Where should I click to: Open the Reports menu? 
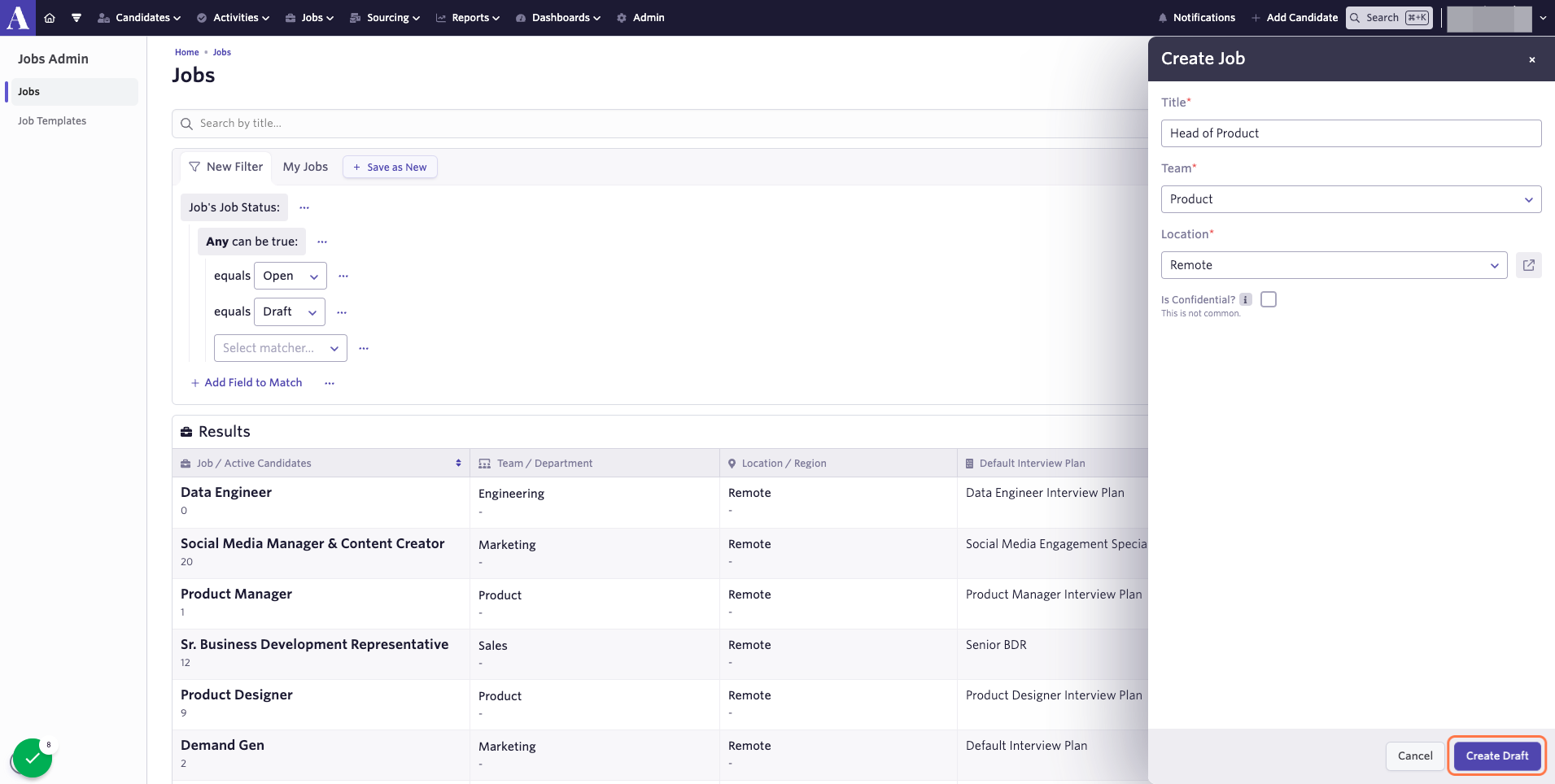tap(468, 18)
